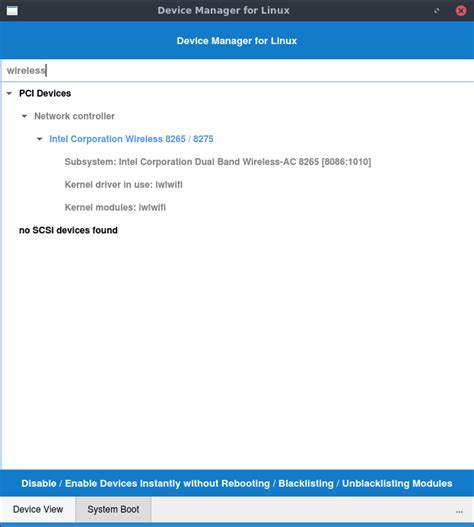Switch to the System Boot tab
474x527 pixels.
113,509
